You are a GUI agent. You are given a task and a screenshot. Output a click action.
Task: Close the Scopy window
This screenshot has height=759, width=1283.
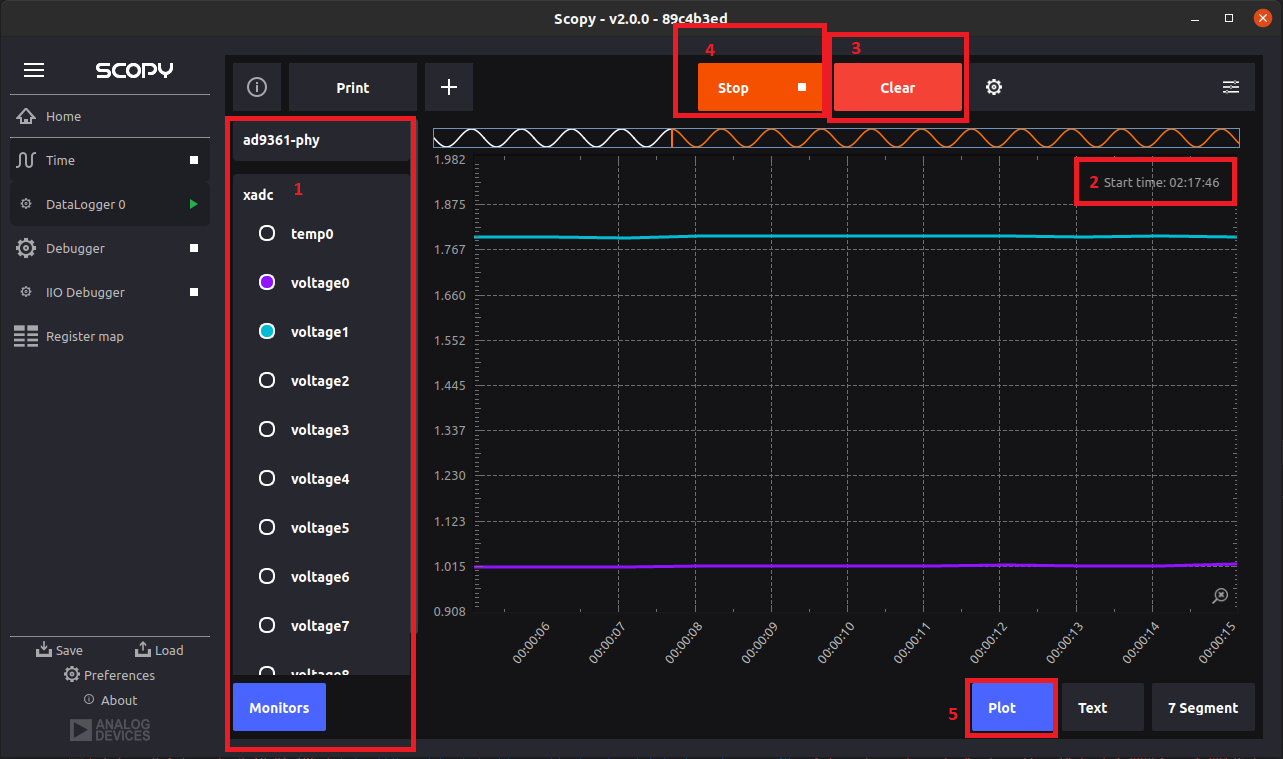click(x=1262, y=18)
